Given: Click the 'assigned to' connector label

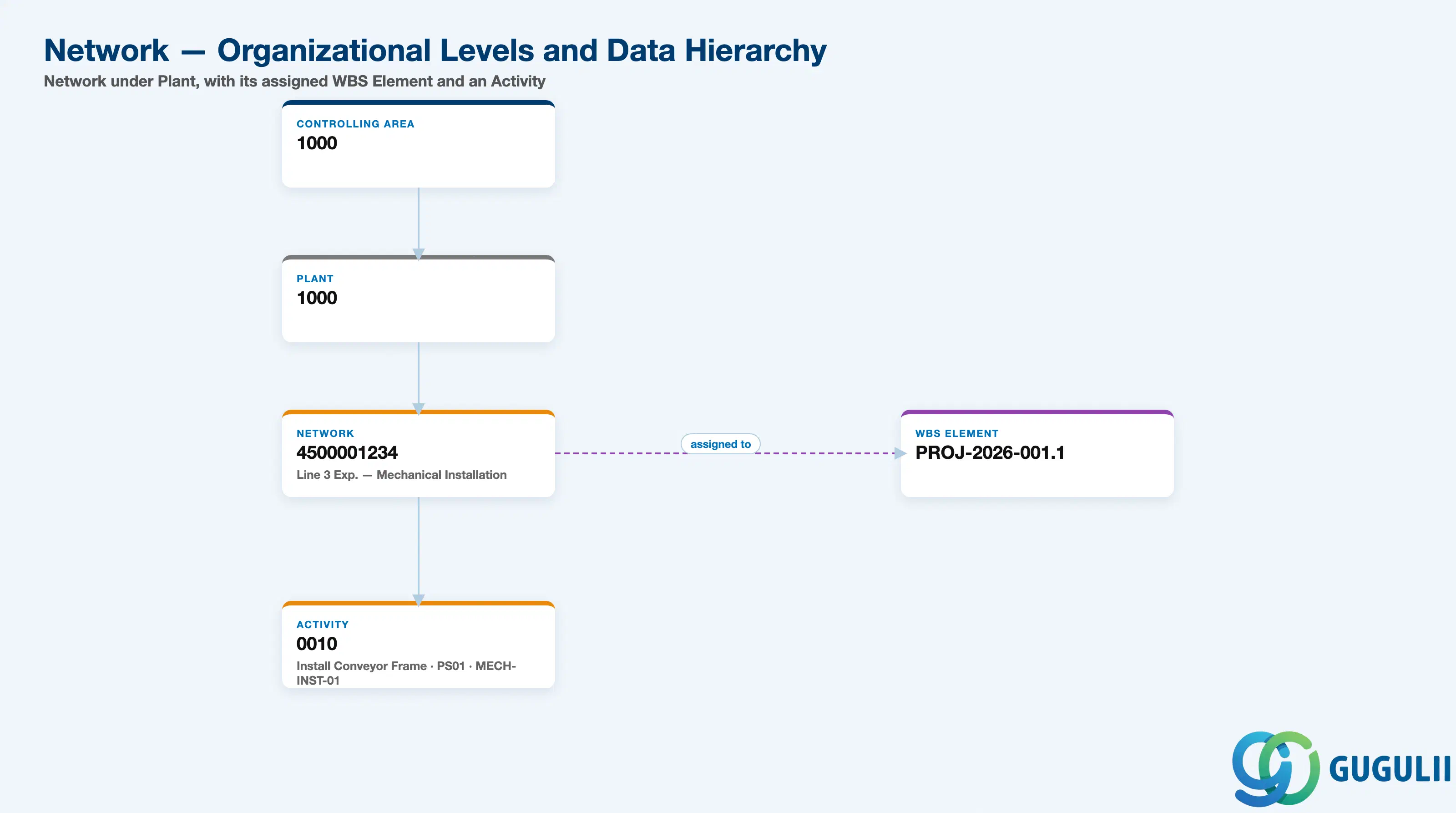Looking at the screenshot, I should click(x=721, y=444).
